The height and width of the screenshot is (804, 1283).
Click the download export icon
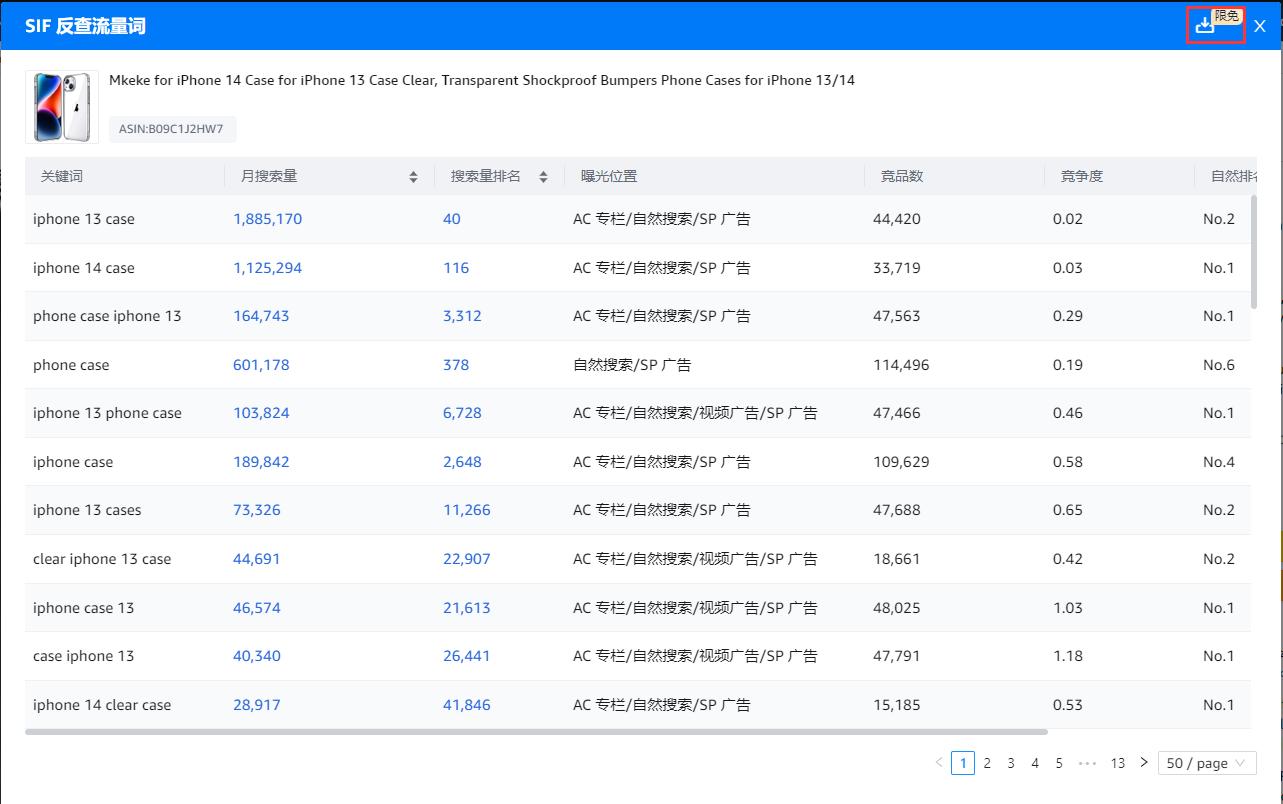(x=1204, y=26)
